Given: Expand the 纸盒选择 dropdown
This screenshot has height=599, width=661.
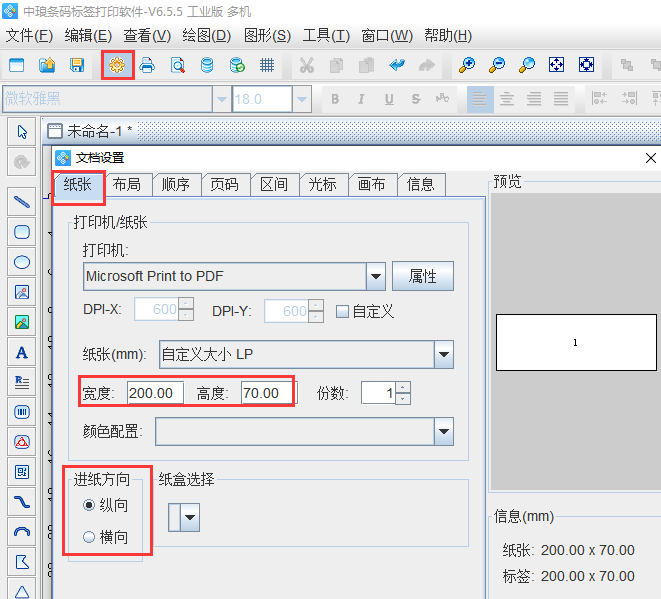Looking at the screenshot, I should pos(190,517).
